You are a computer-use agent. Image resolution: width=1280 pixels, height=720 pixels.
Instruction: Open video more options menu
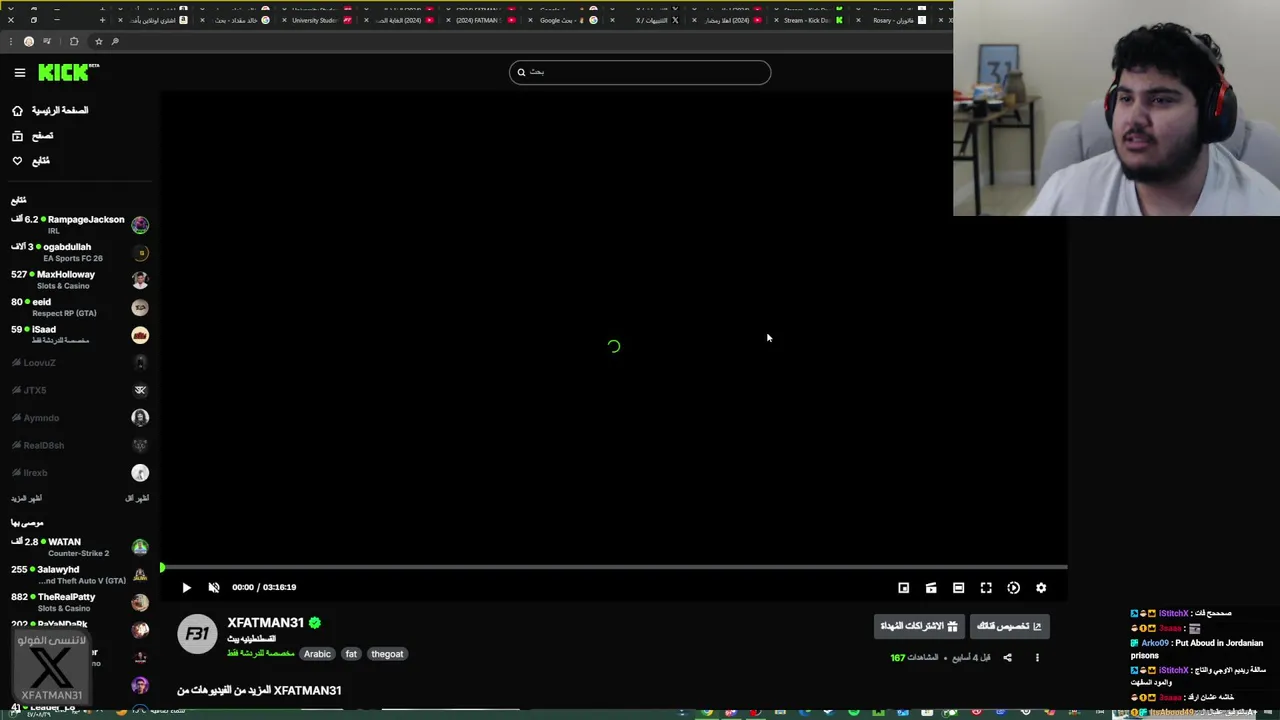(x=1037, y=658)
